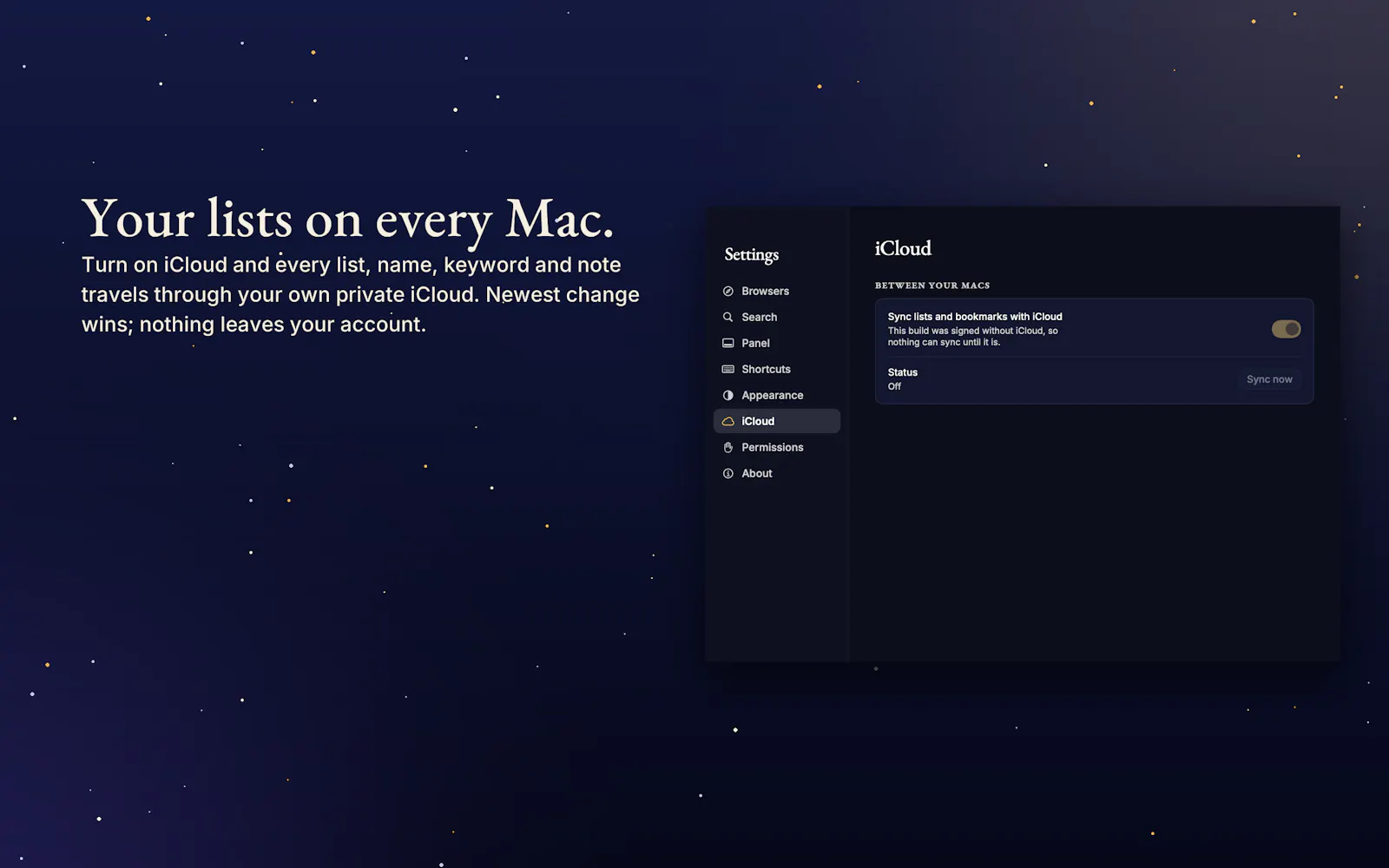Viewport: 1389px width, 868px height.
Task: Click the 'Turn on iCloud and every list' paragraph
Action: click(360, 294)
